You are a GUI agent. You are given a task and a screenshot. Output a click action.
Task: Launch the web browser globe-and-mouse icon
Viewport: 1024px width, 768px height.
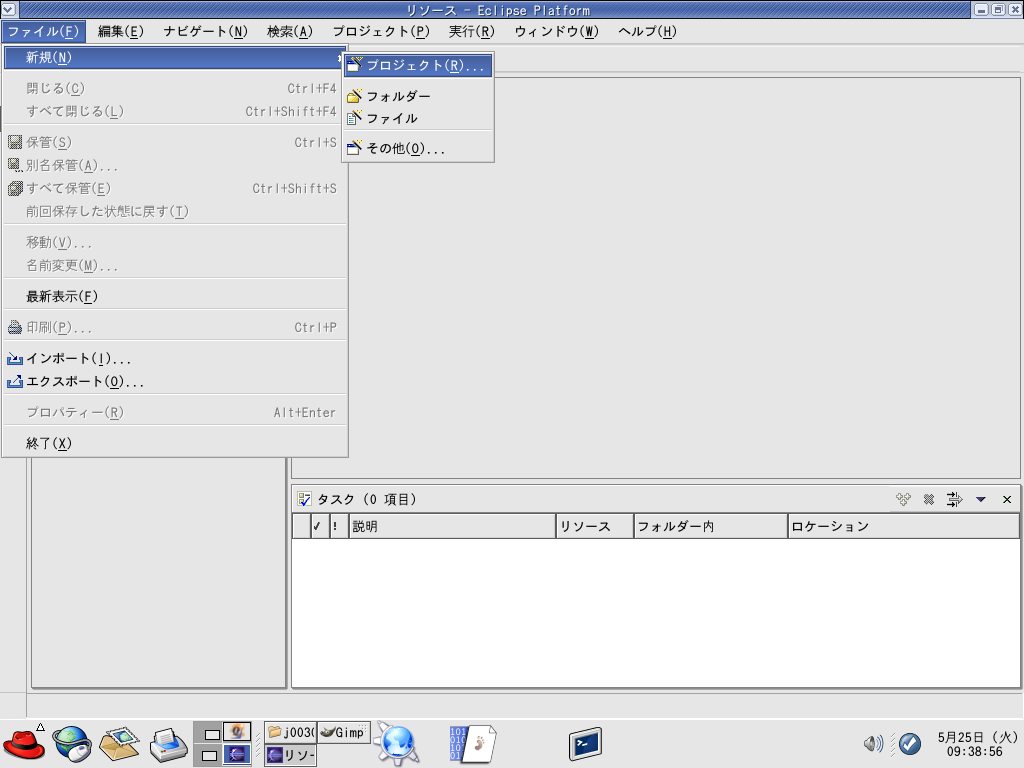click(72, 744)
